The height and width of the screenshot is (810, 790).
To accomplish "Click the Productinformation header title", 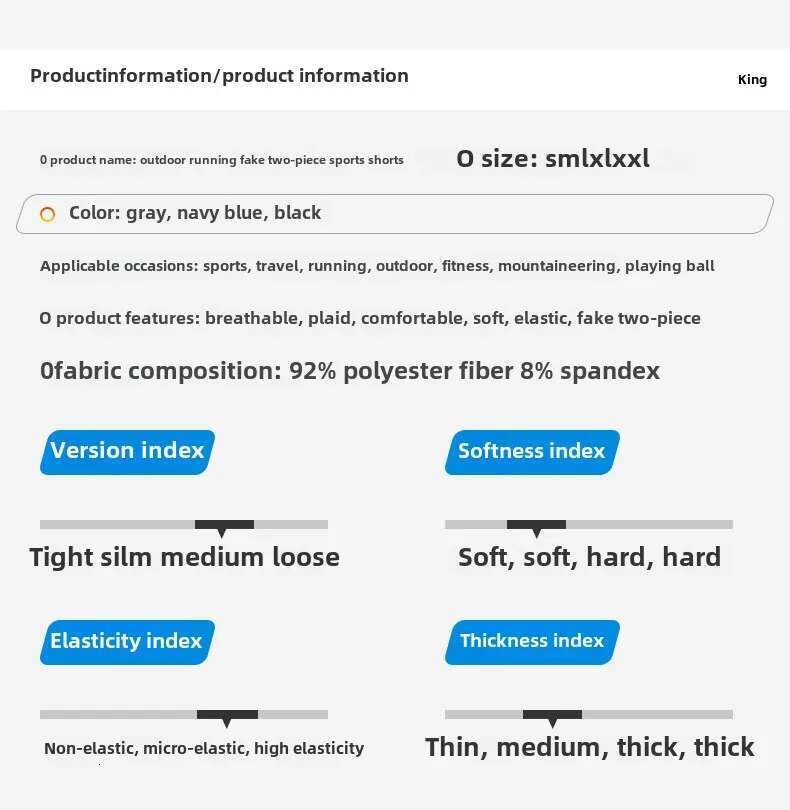I will 220,76.
